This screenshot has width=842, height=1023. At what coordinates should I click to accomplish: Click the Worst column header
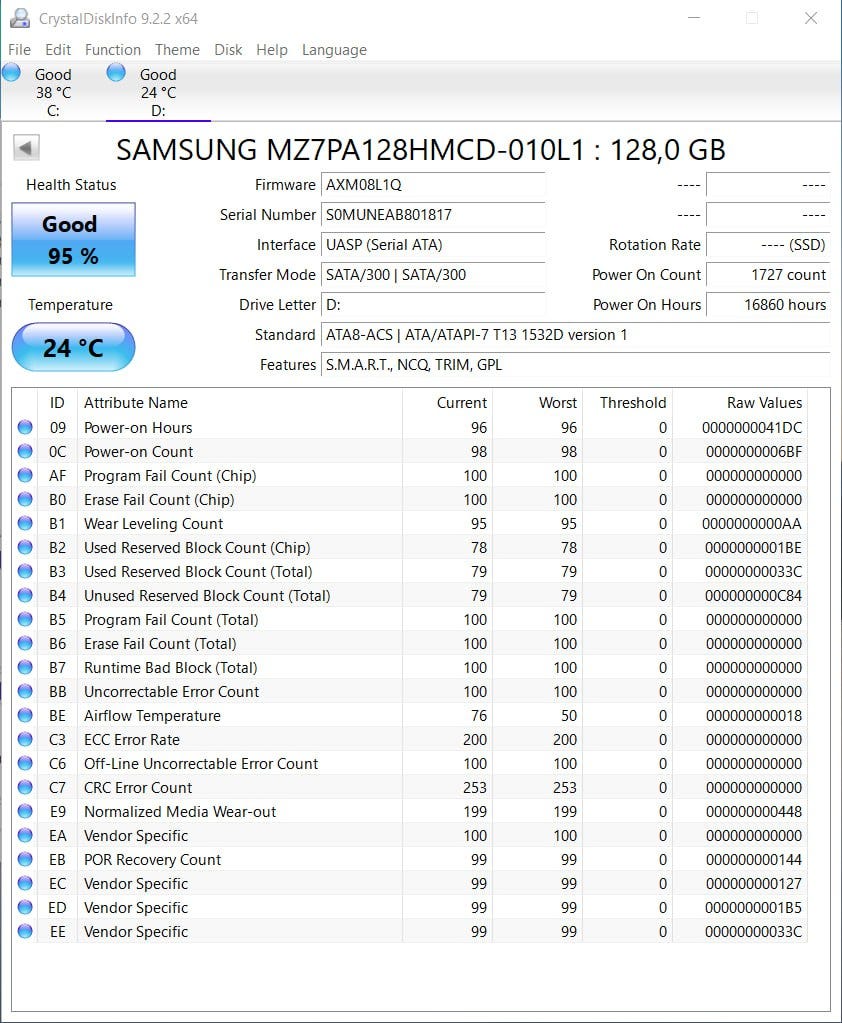537,403
